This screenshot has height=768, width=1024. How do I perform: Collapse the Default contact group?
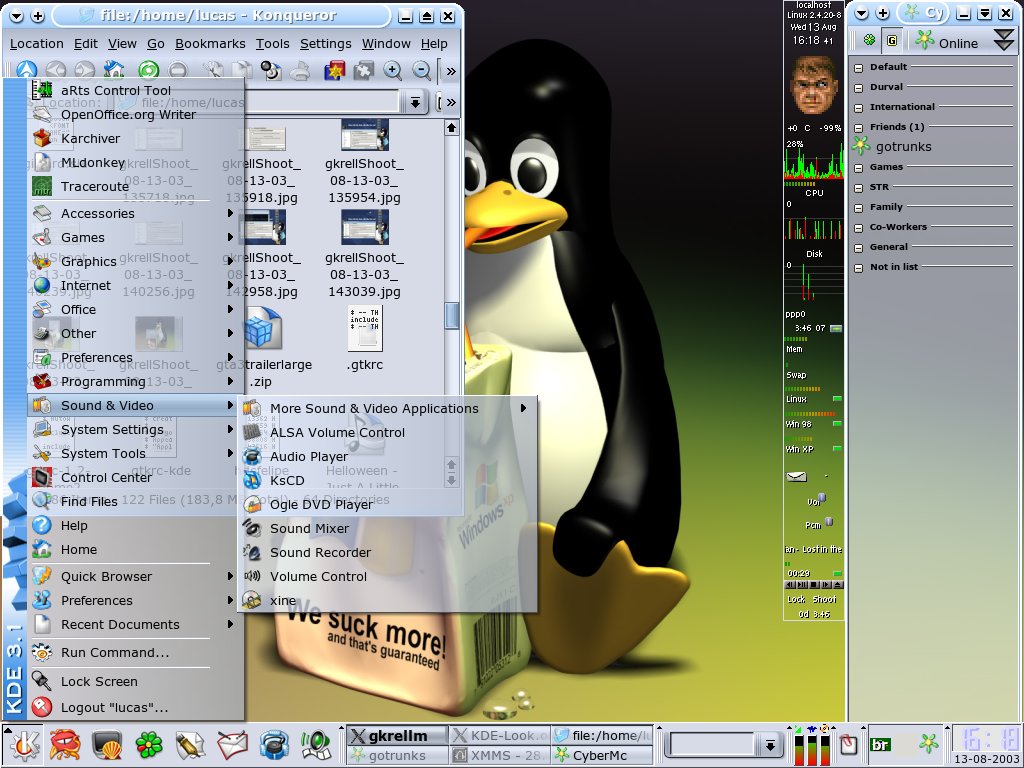pos(858,67)
